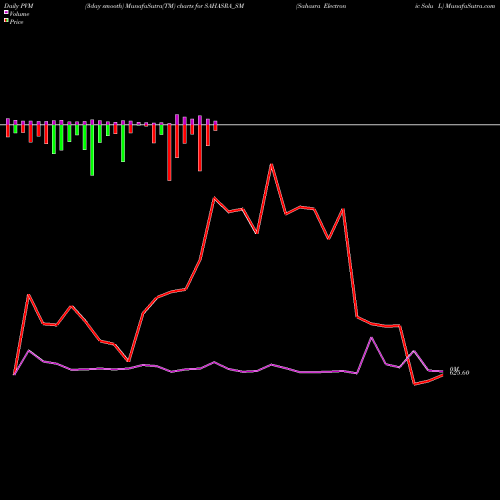
Task: Click the '0M' volume value label
Action: click(454, 369)
